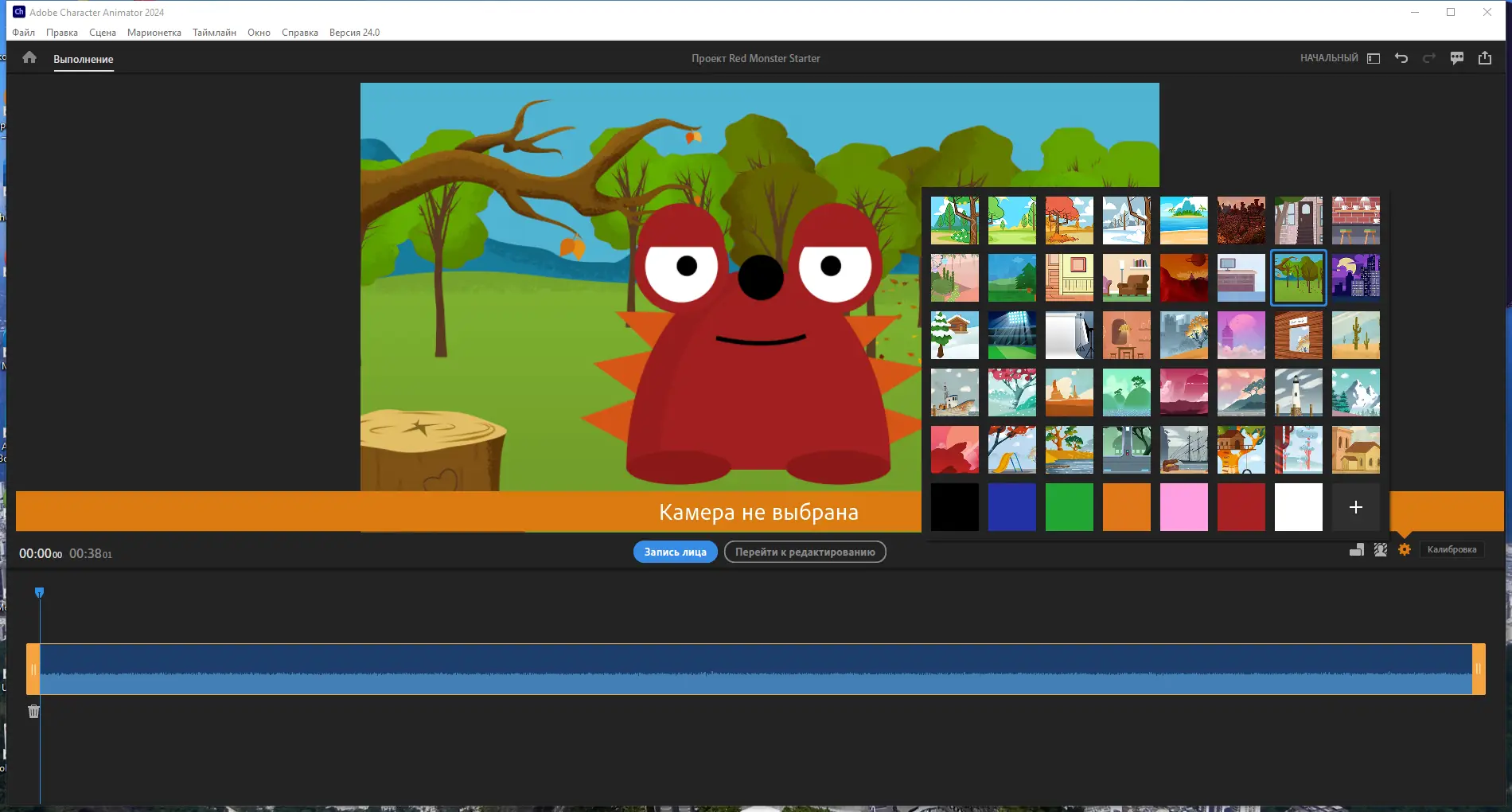Go to the Home screen icon

click(29, 57)
